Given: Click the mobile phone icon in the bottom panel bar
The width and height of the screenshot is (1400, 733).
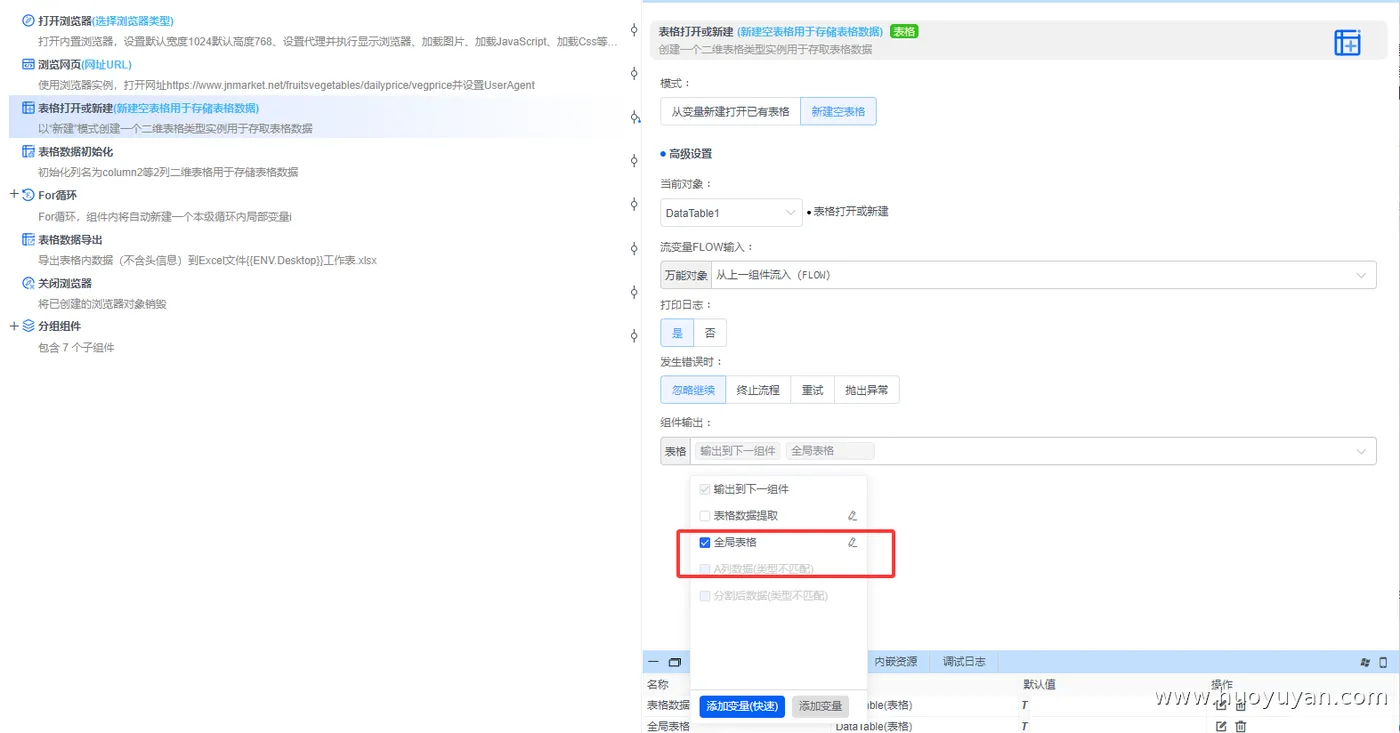Looking at the screenshot, I should point(1383,662).
